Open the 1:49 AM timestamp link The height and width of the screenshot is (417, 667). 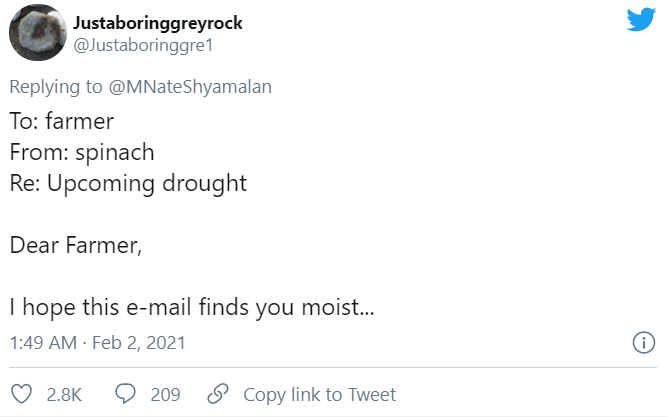pyautogui.click(x=43, y=342)
